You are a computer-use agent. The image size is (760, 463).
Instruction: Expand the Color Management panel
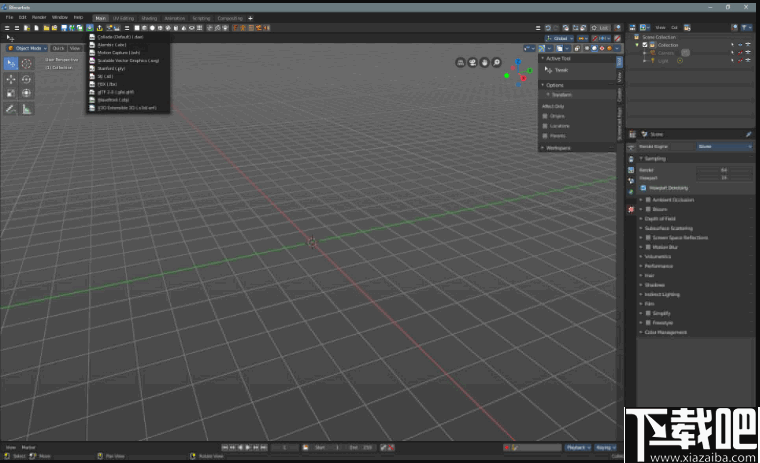[665, 332]
